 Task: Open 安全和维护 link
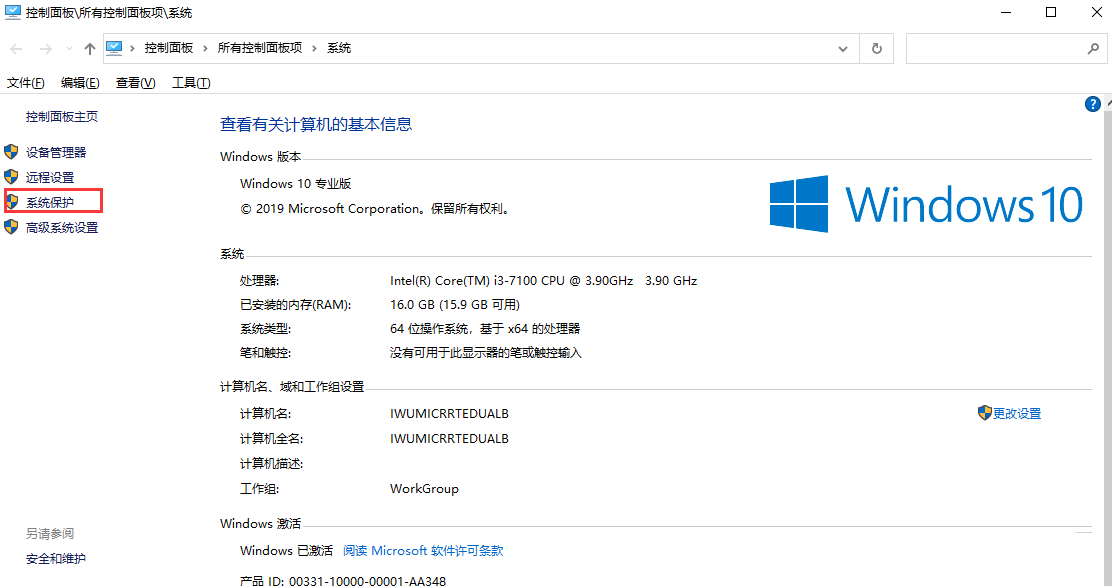[56, 559]
